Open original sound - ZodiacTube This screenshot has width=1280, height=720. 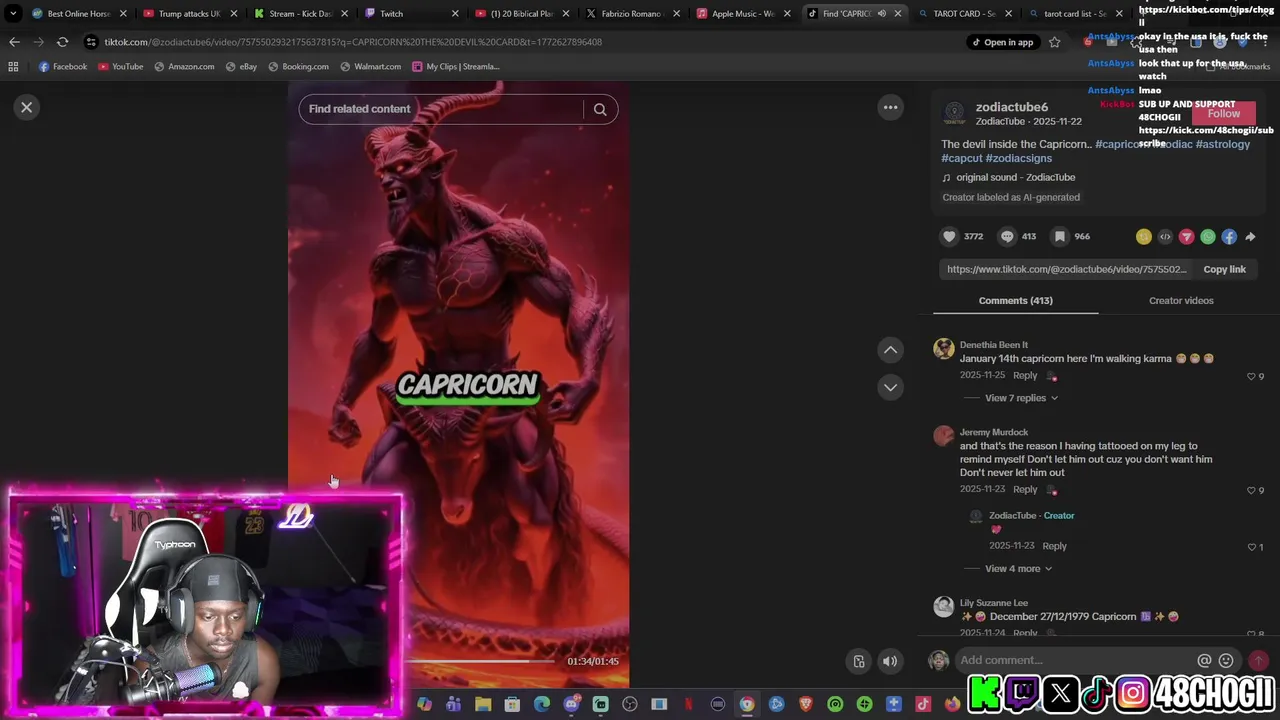pos(1016,177)
